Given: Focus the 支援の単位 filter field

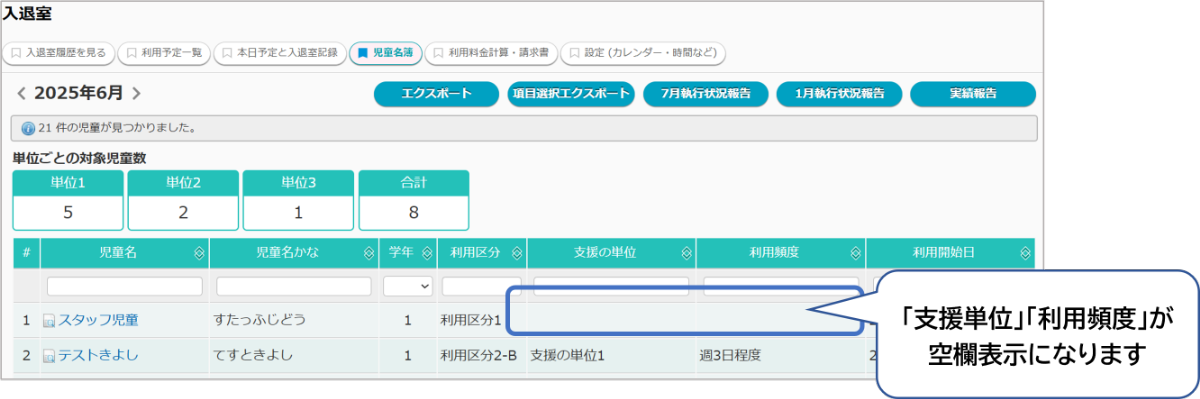Looking at the screenshot, I should point(611,286).
